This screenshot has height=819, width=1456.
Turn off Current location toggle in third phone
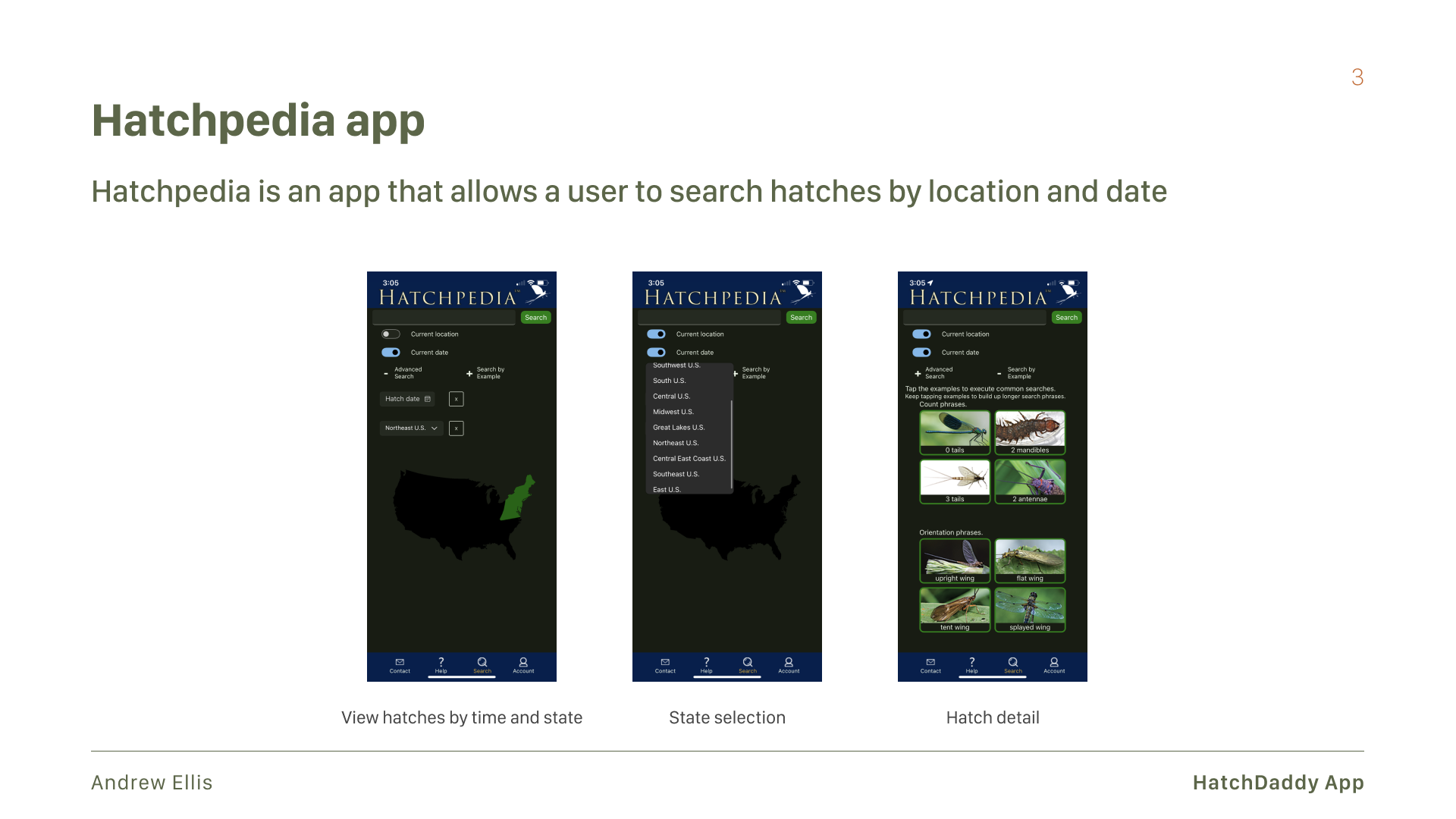click(921, 334)
